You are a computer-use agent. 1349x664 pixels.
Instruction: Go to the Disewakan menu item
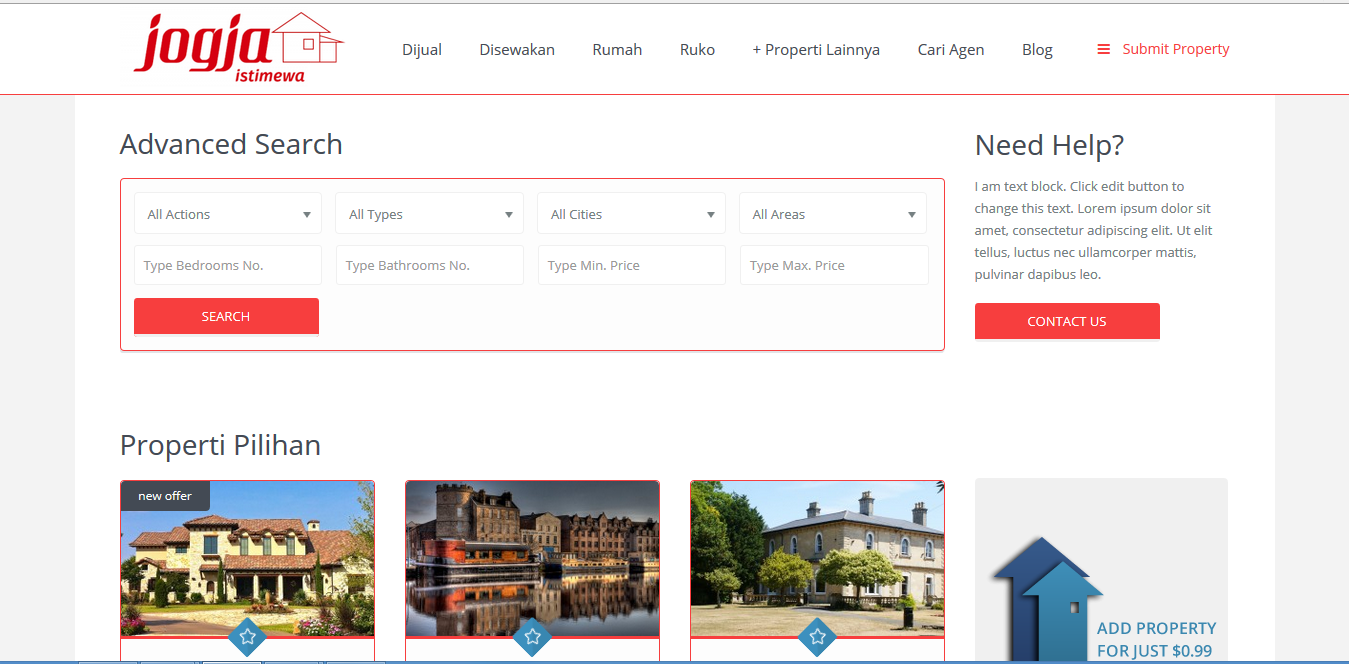point(517,49)
